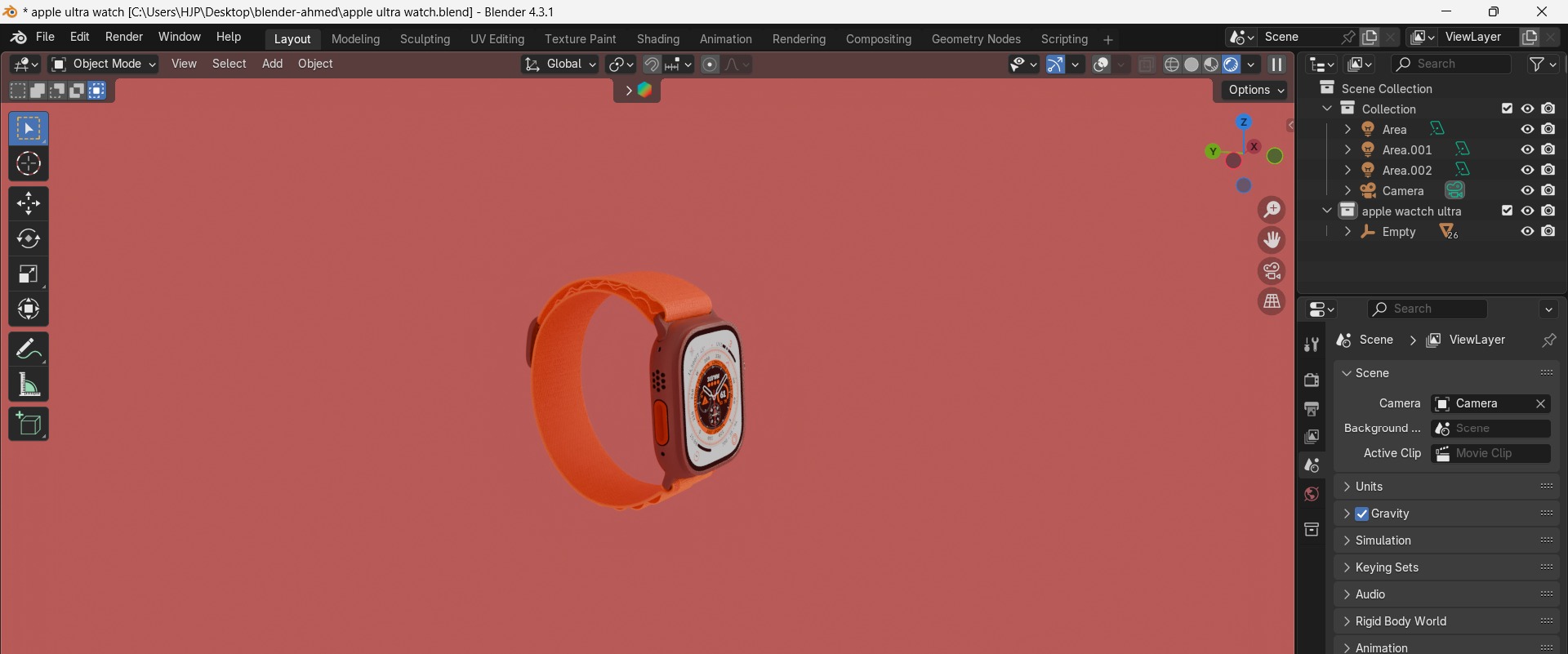Open the View Layer properties tab
The width and height of the screenshot is (1568, 654).
coord(1312,437)
